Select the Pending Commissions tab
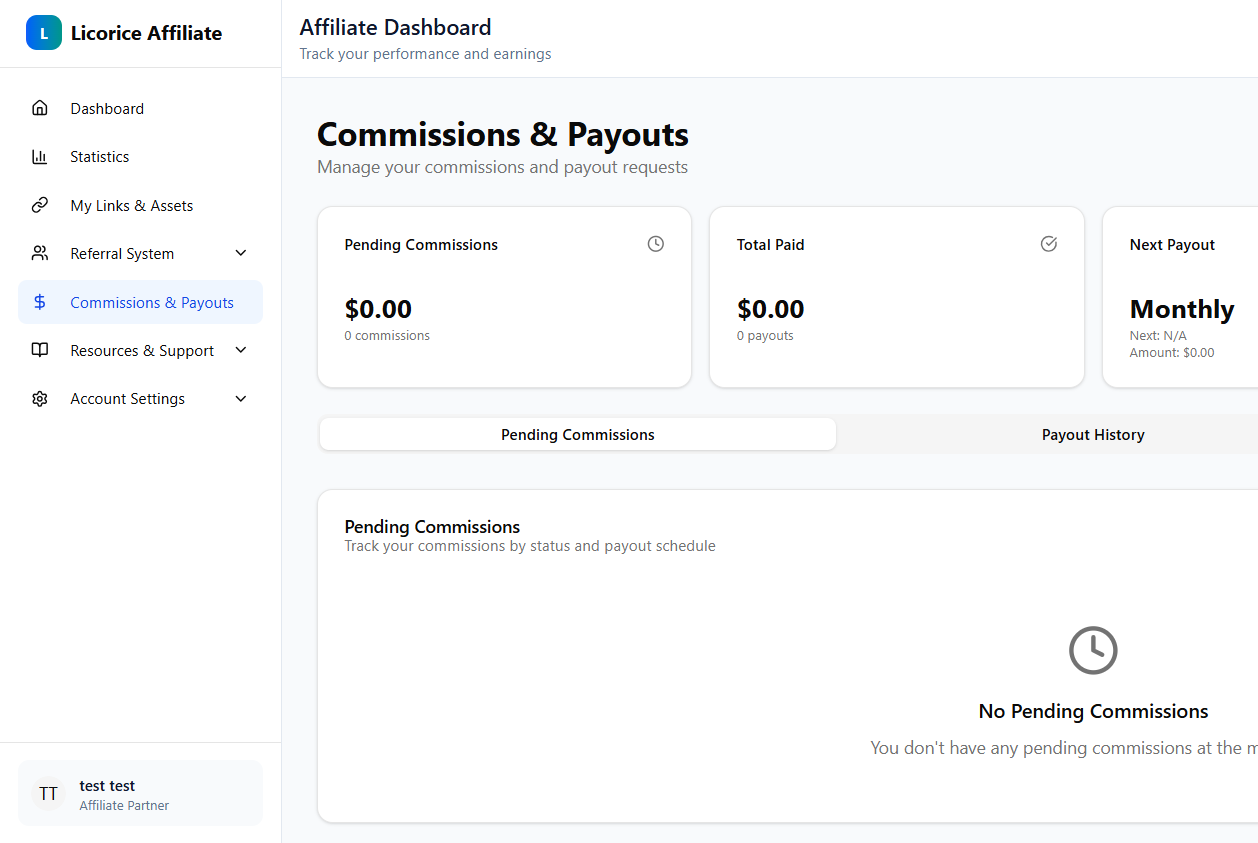Viewport: 1258px width, 843px height. [x=577, y=435]
